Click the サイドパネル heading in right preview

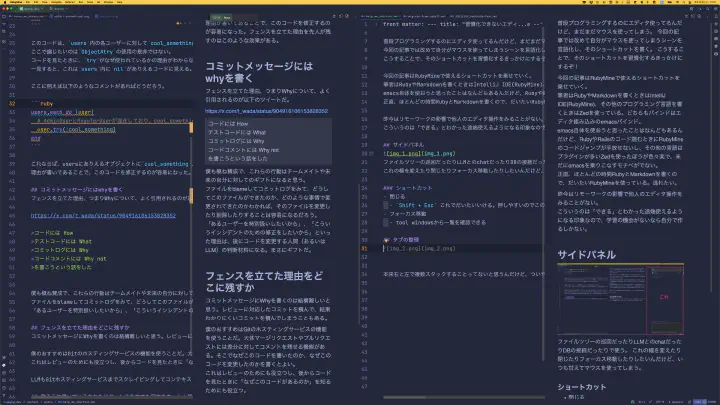[x=586, y=255]
